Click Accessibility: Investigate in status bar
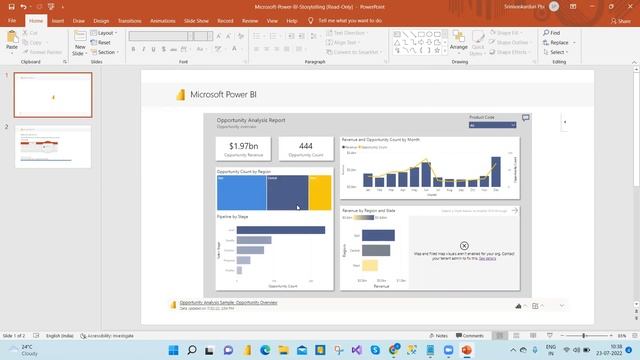Viewport: 640px width, 360px height. click(x=107, y=336)
